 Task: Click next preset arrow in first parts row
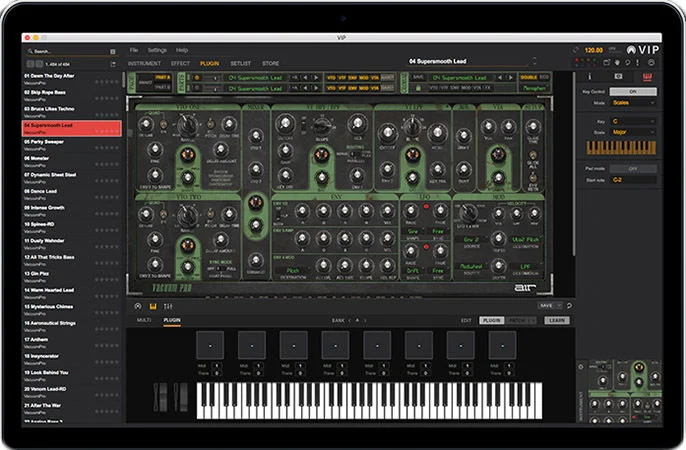[315, 77]
